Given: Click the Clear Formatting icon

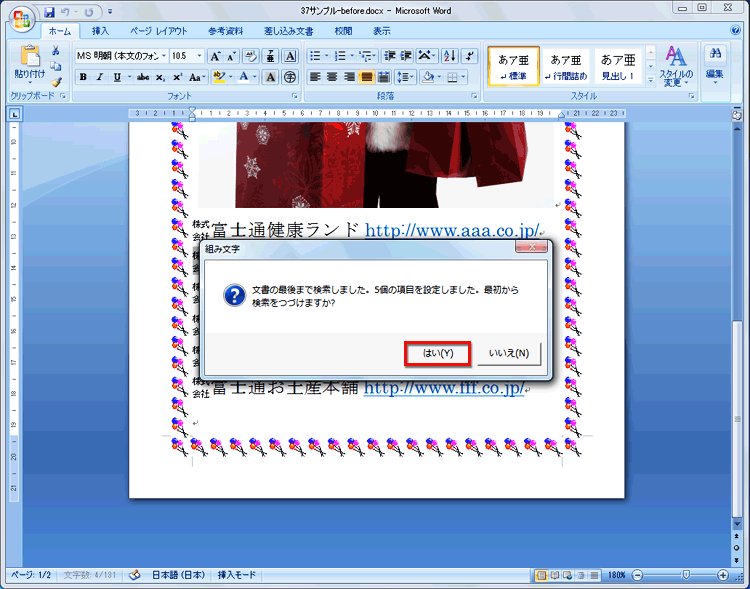Looking at the screenshot, I should 250,56.
